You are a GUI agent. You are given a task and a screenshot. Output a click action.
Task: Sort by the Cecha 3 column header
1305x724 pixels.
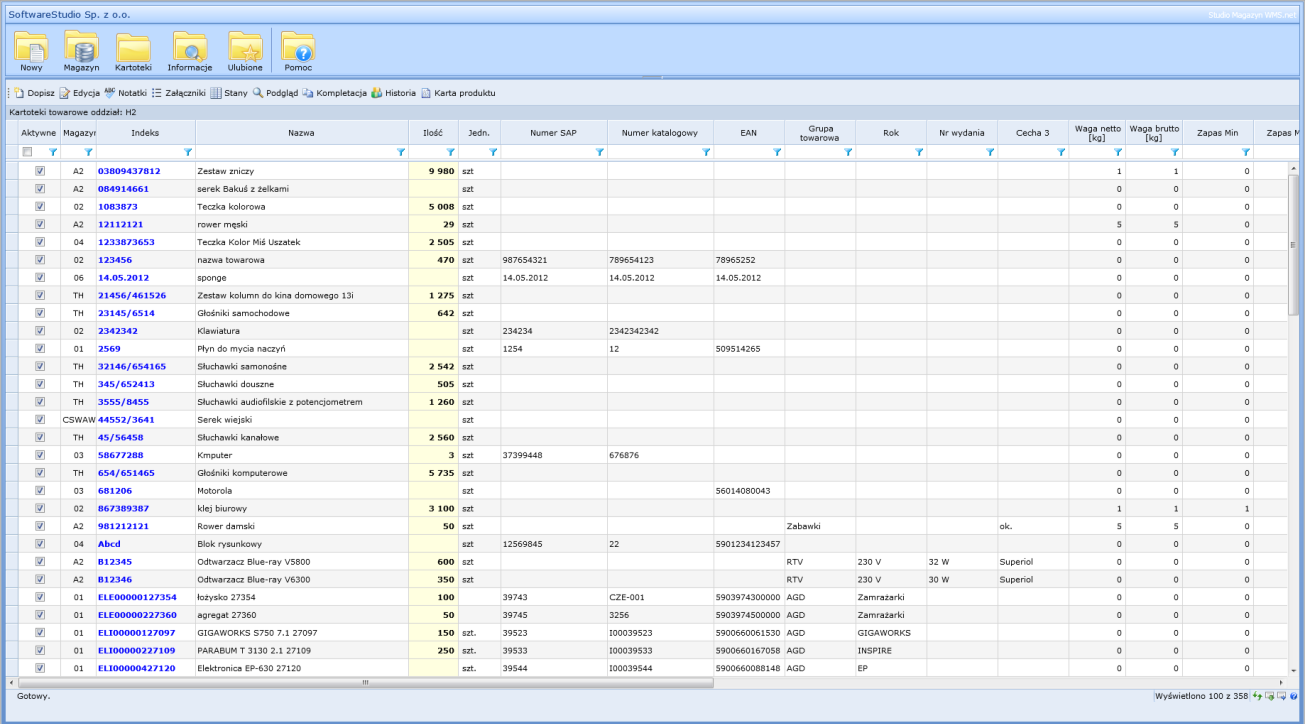1033,132
